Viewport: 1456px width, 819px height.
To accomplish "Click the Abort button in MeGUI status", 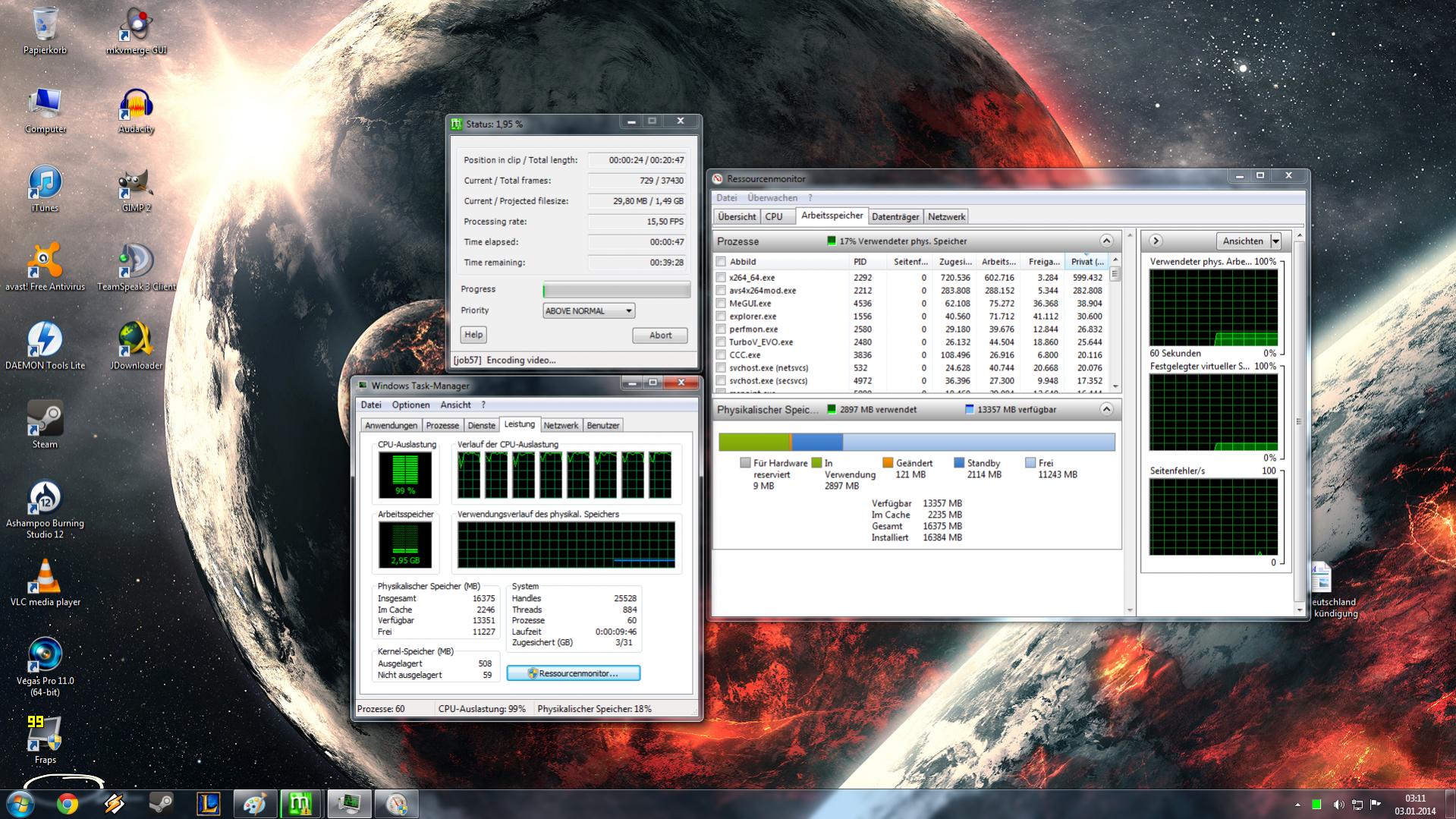I will (660, 335).
